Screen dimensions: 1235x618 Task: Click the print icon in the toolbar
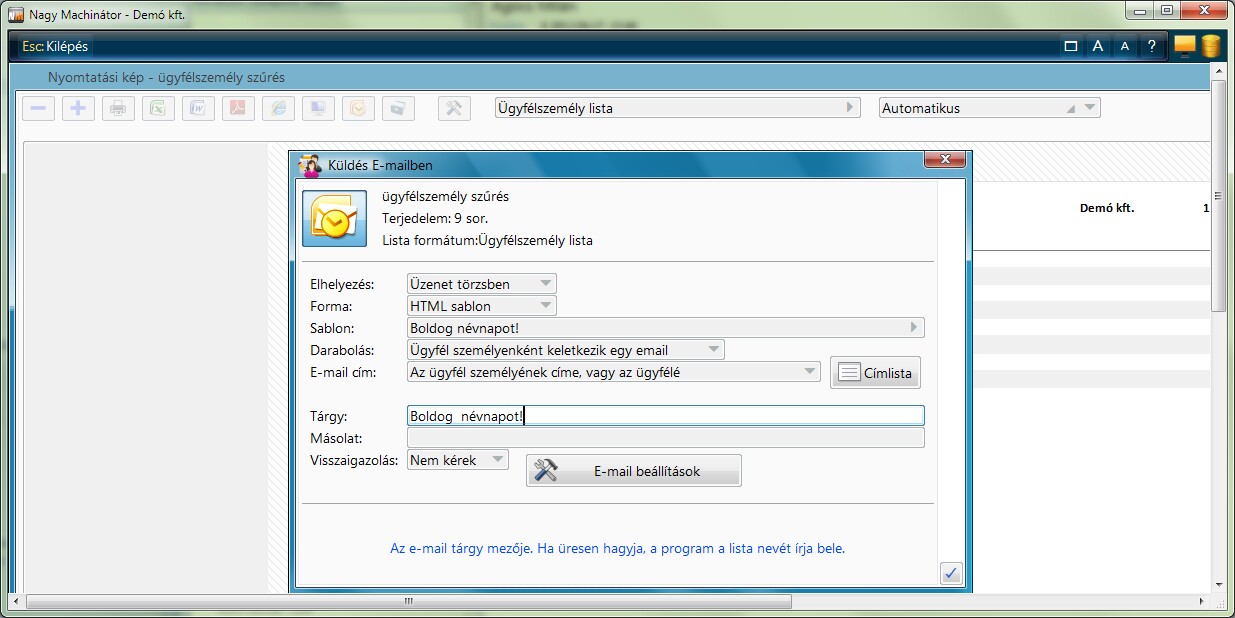(x=118, y=108)
